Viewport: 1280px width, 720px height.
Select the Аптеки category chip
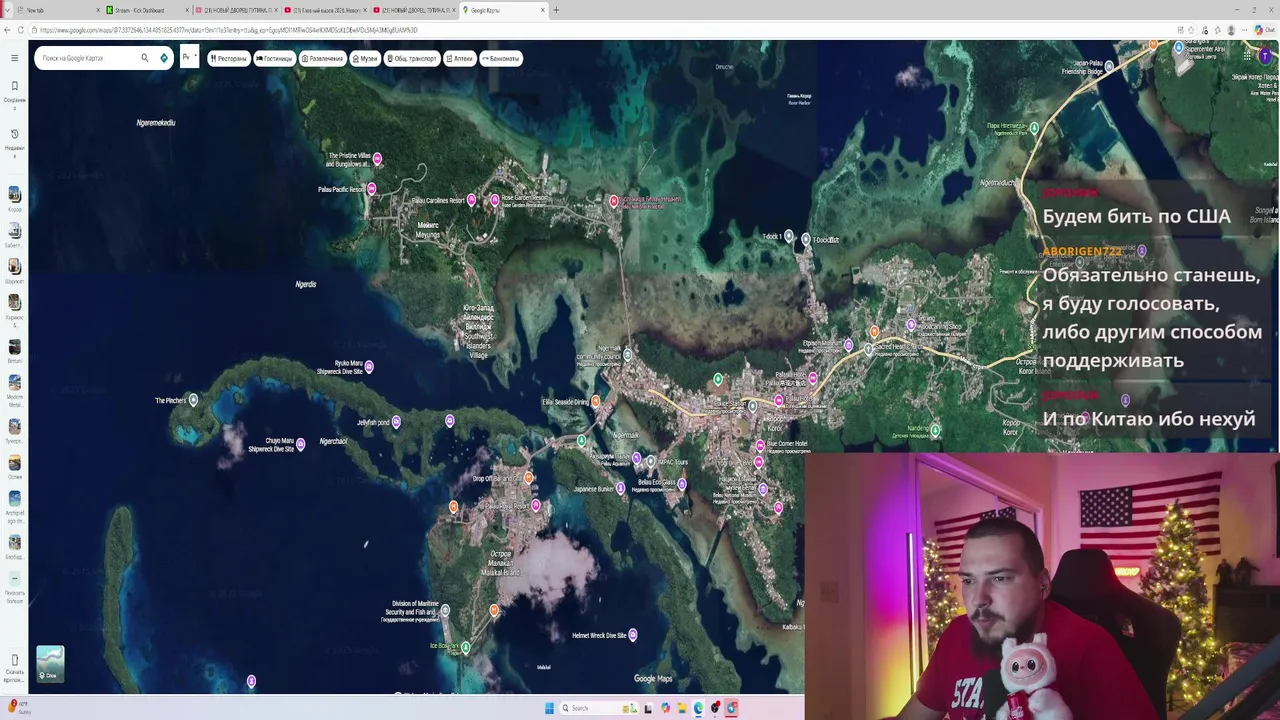tap(460, 58)
